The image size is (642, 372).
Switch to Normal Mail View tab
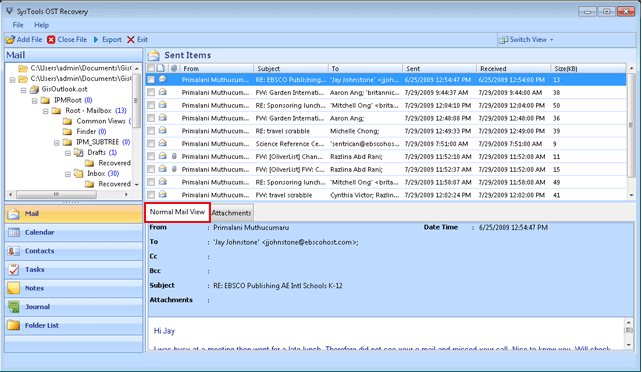tap(177, 212)
